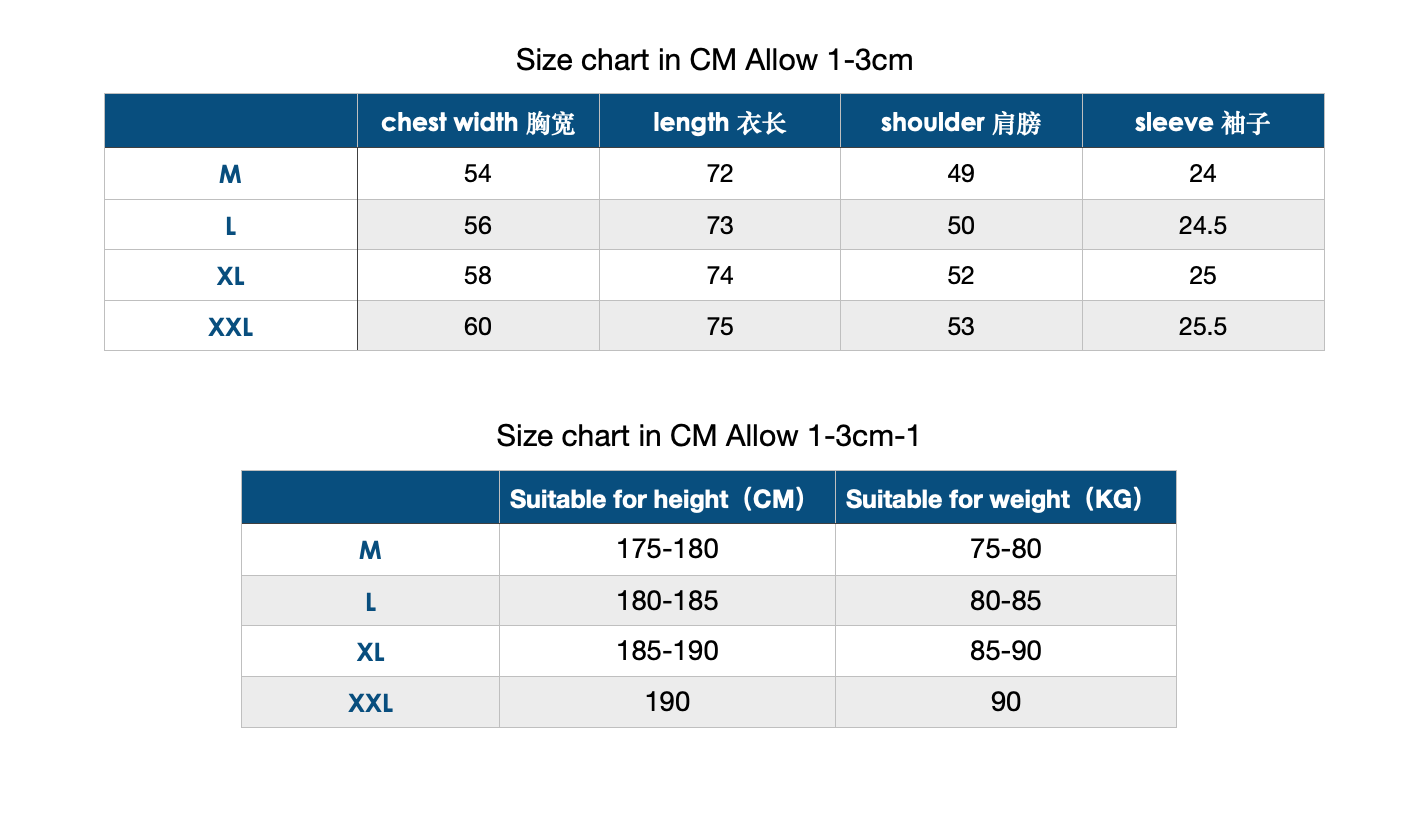
Task: Click the weight range 80-85 cell
Action: pos(1006,600)
